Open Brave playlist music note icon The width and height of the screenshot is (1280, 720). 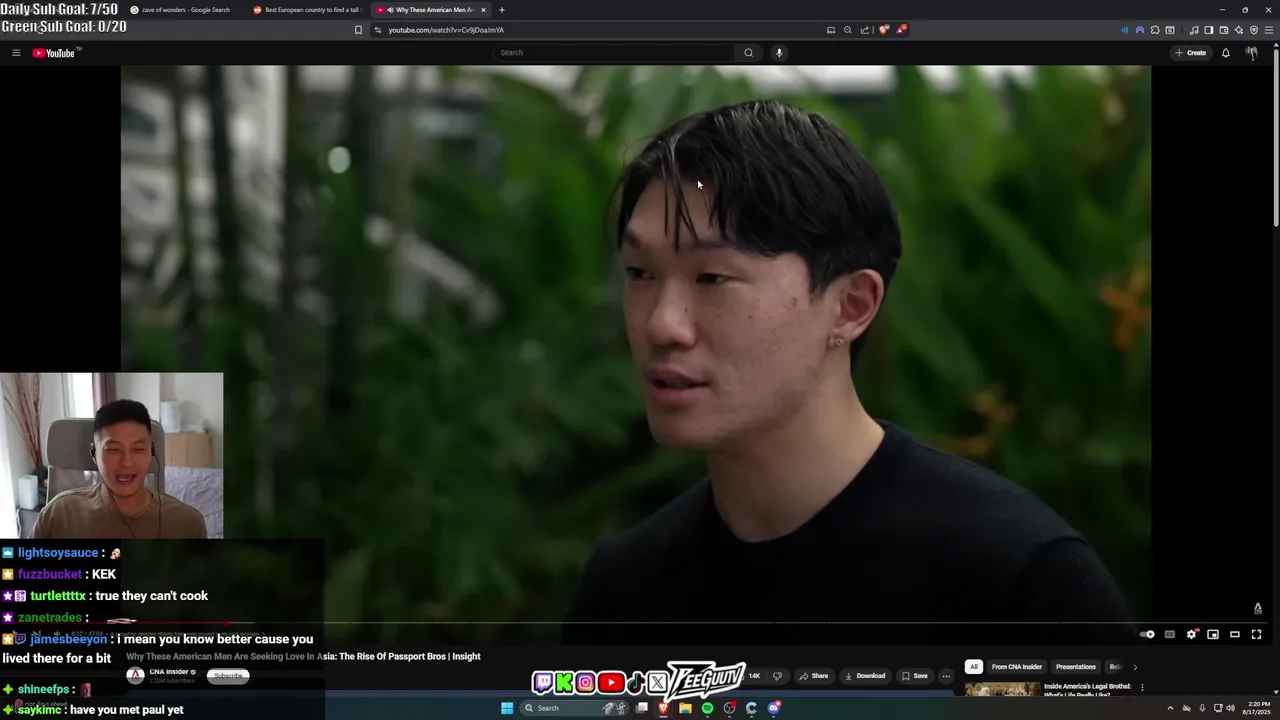tap(1194, 30)
